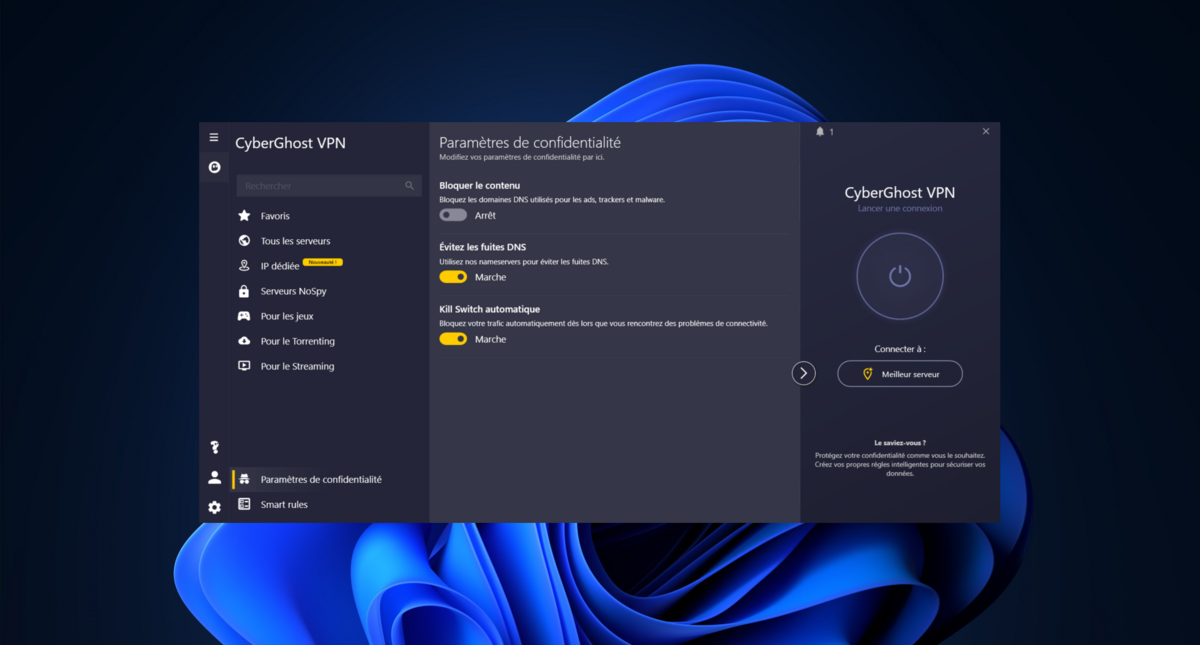
Task: Click the Le saviez-vous ? tip heading
Action: tap(900, 443)
